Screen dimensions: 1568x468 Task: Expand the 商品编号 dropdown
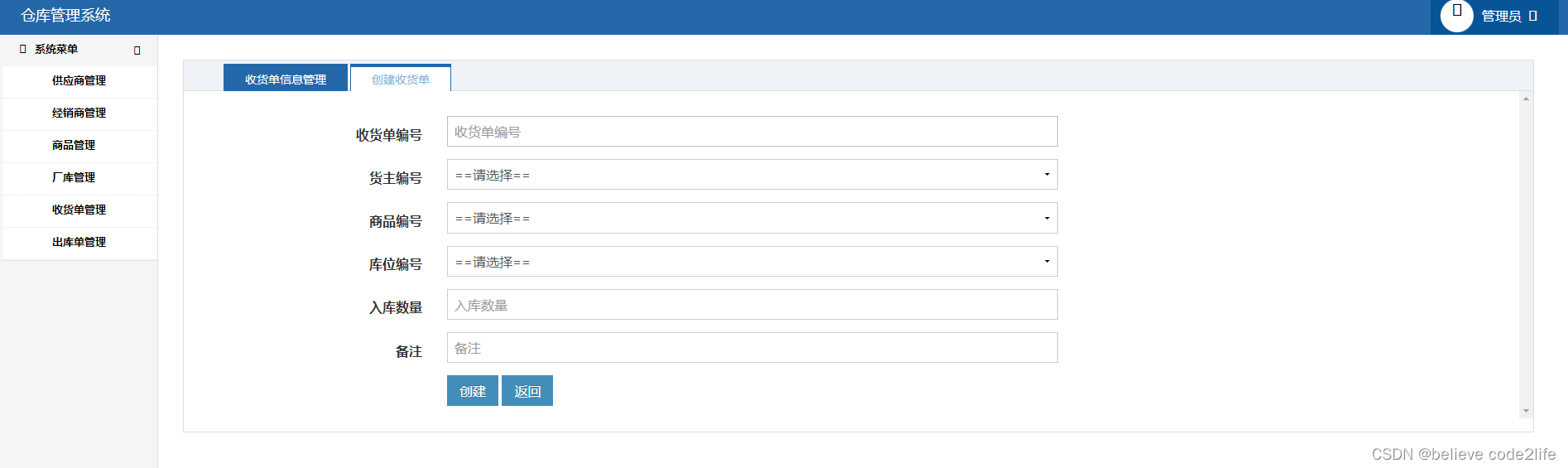point(752,218)
